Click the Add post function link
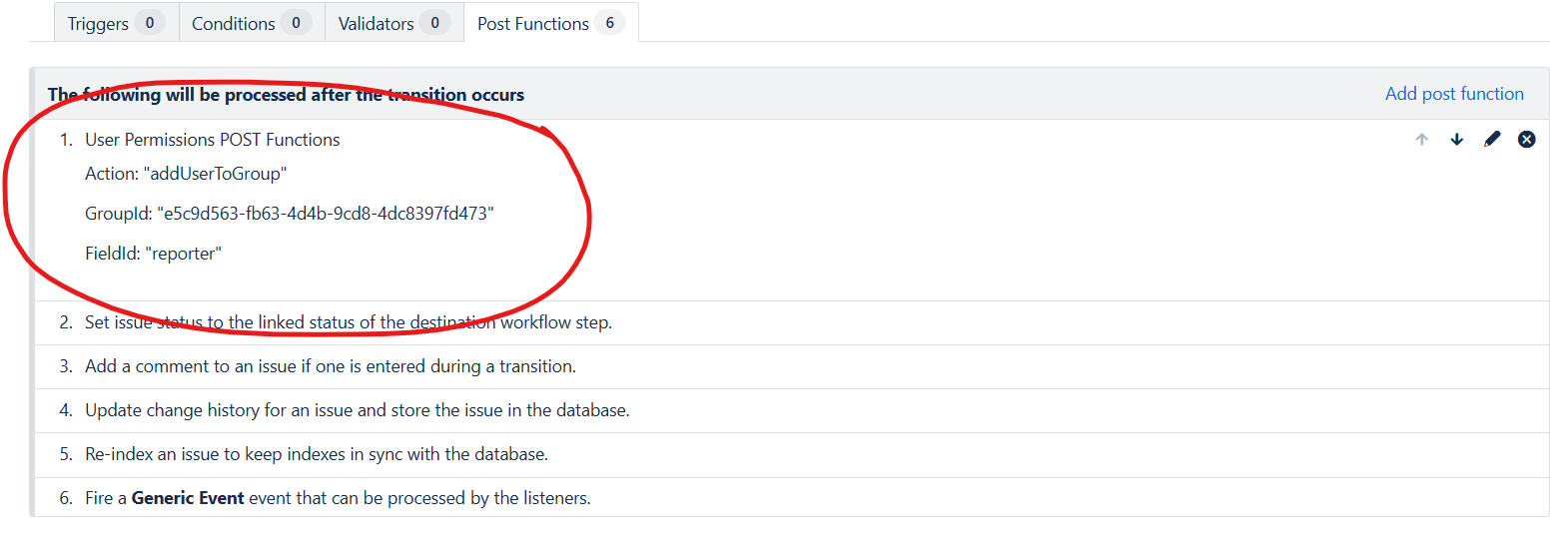Viewport: 1568px width, 551px height. (x=1453, y=94)
